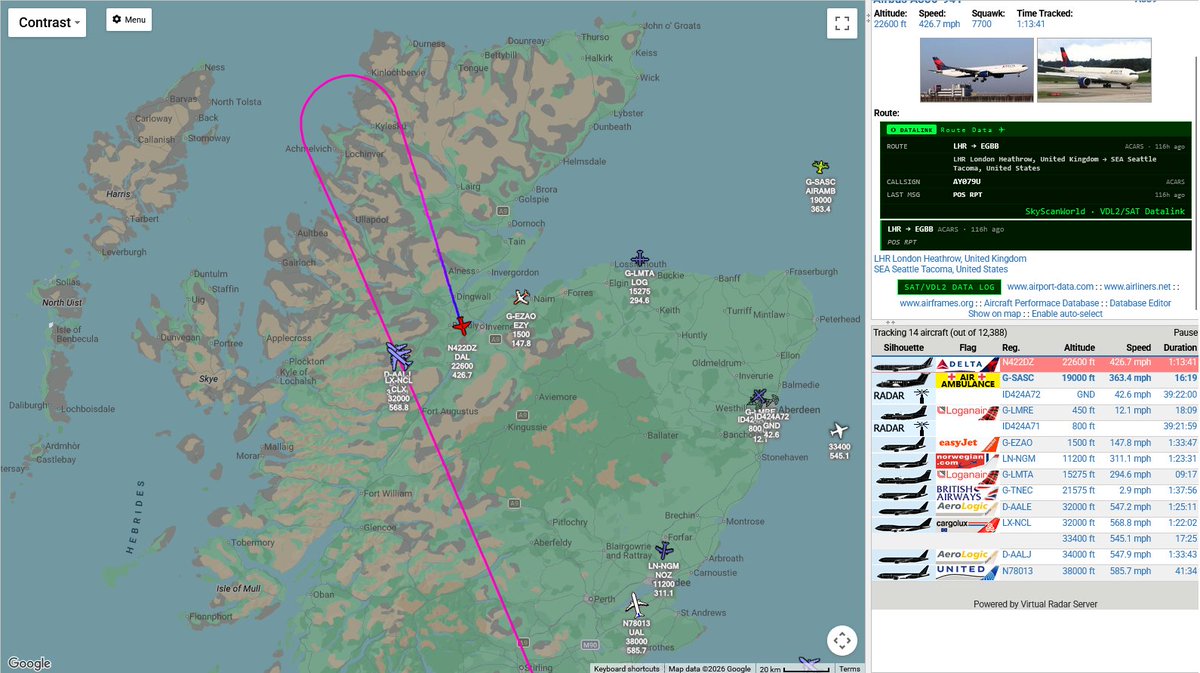View landing Delta aircraft photo thumbnail
Image resolution: width=1200 pixels, height=673 pixels.
click(976, 70)
